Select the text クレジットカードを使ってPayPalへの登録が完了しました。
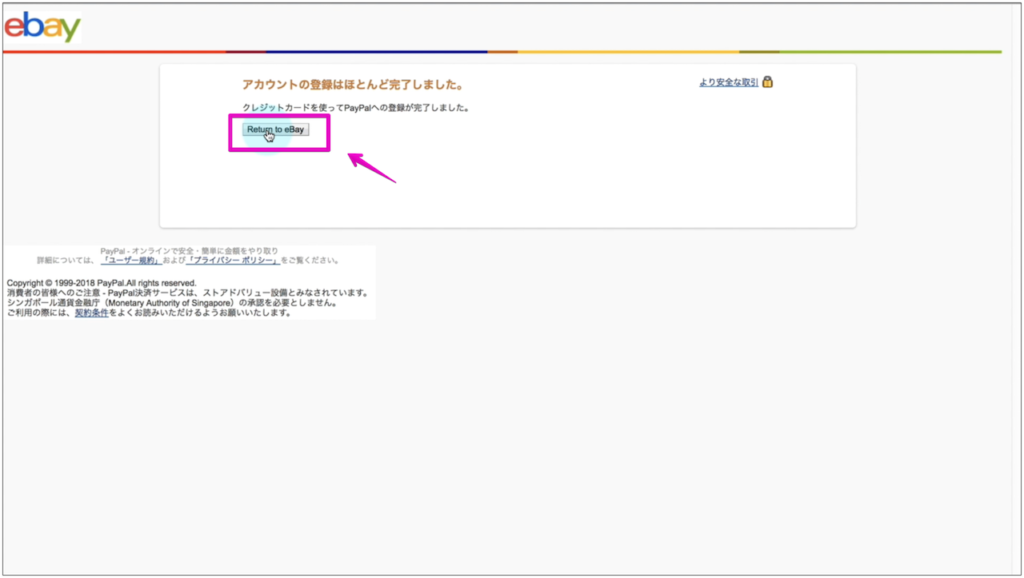 (356, 108)
